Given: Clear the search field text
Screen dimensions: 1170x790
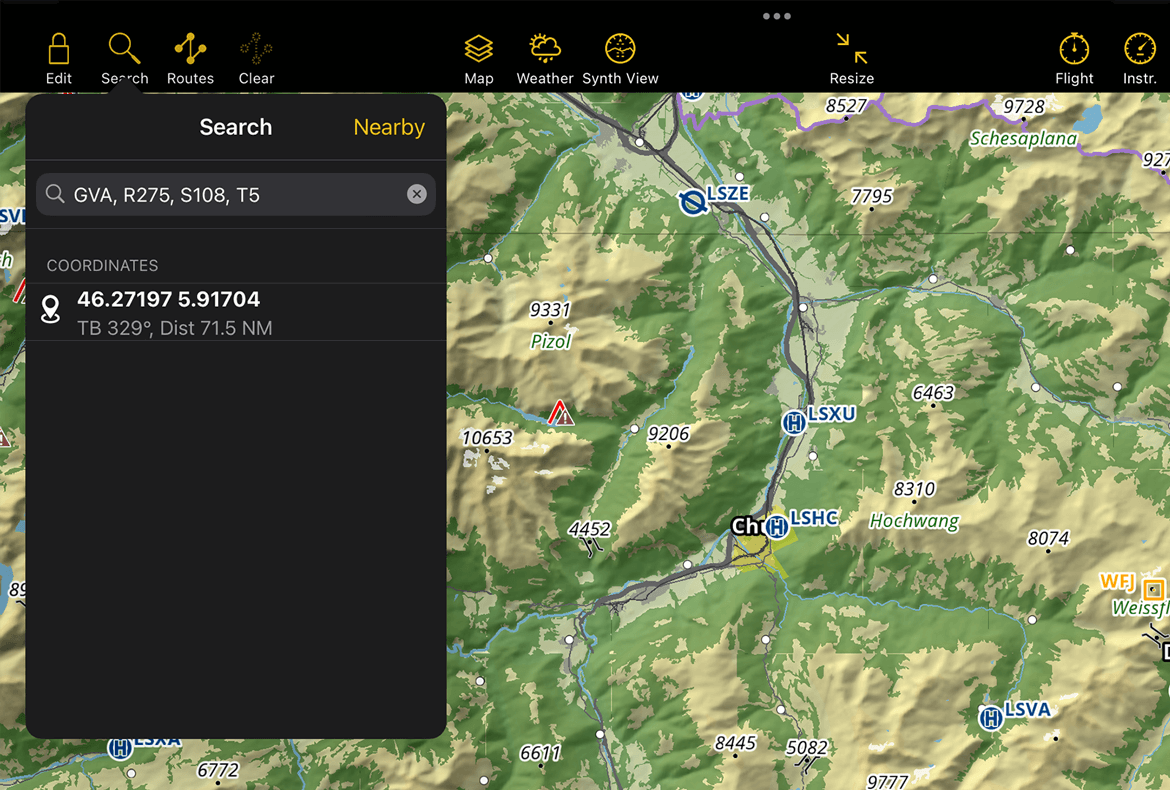Looking at the screenshot, I should [417, 194].
